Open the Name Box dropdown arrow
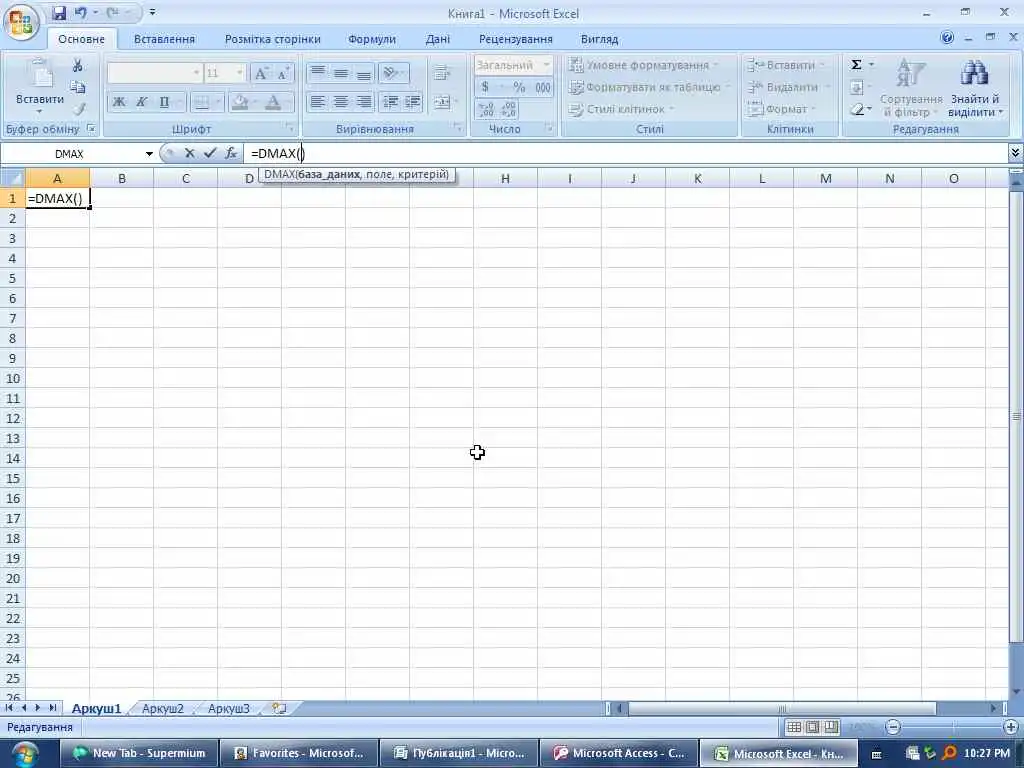 point(149,154)
